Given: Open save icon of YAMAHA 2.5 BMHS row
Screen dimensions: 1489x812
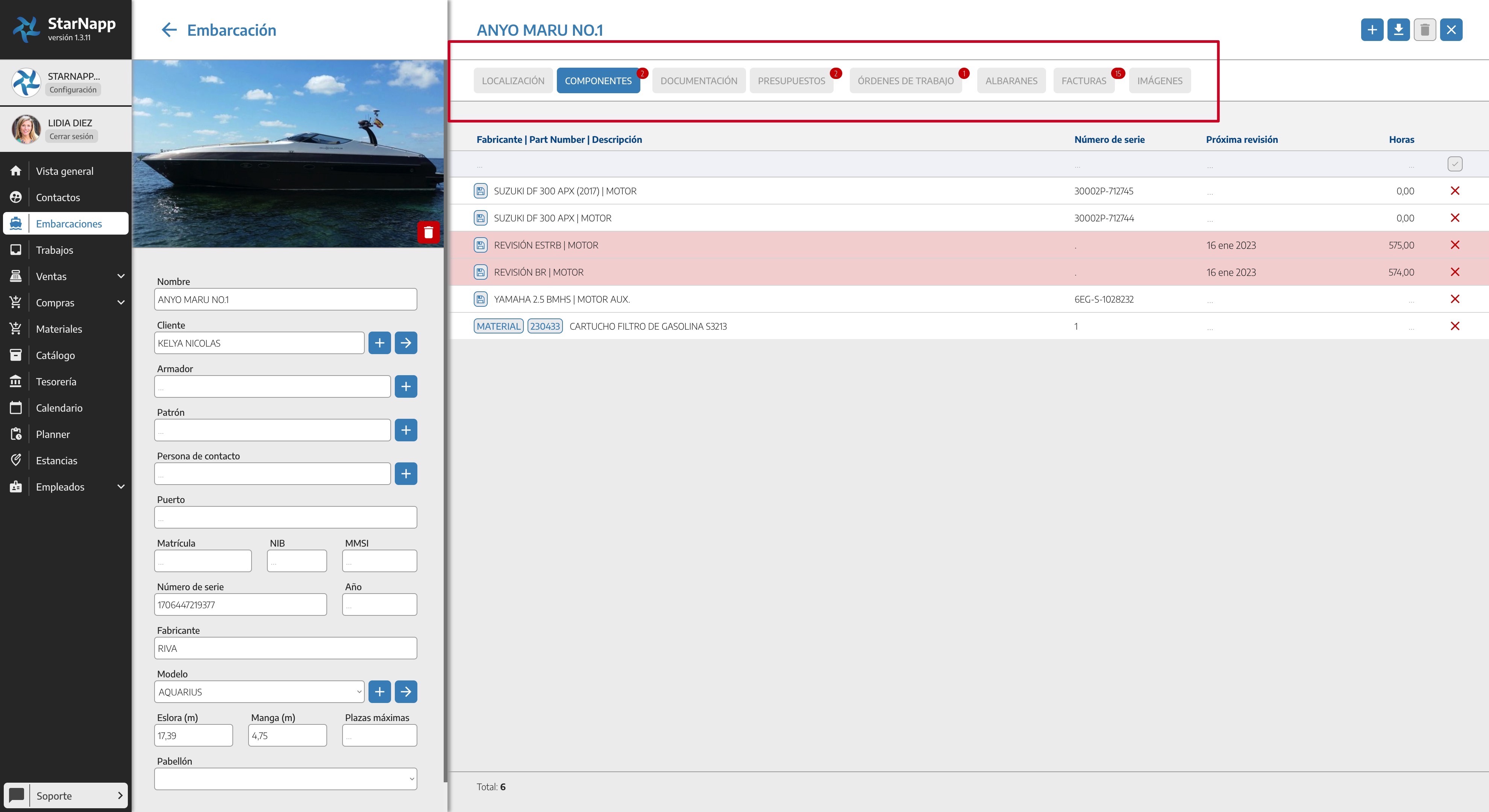Looking at the screenshot, I should pyautogui.click(x=480, y=299).
